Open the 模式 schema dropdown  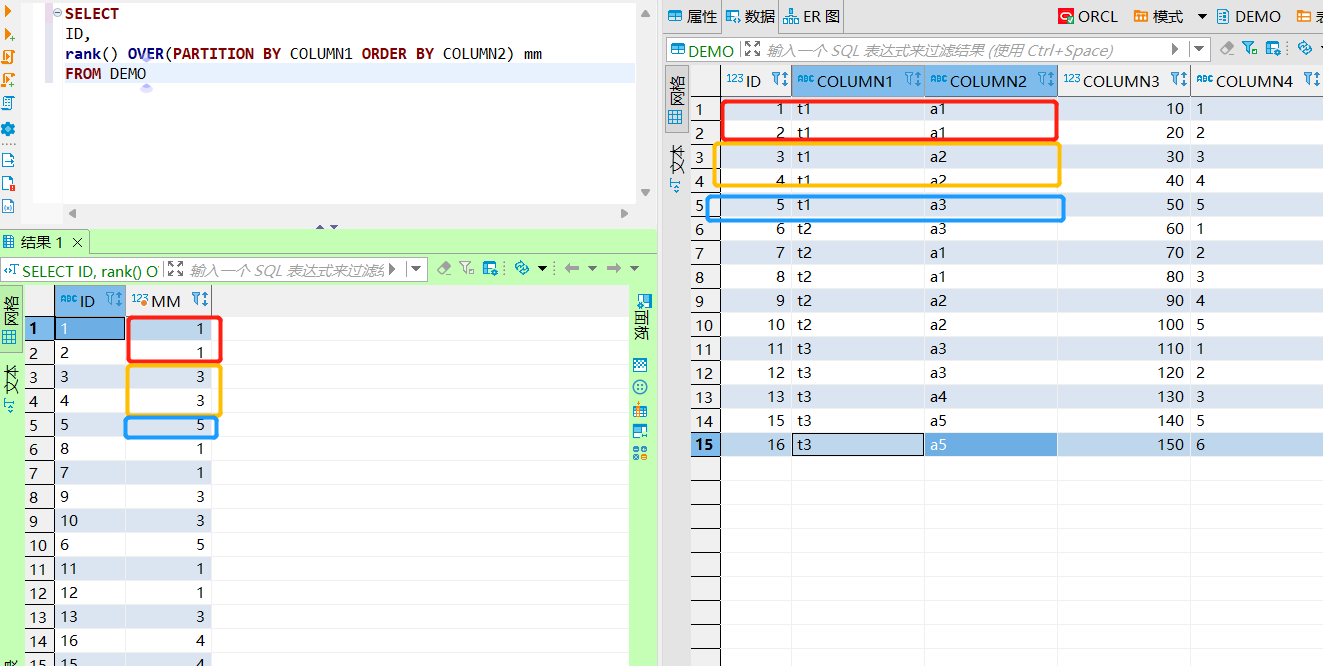click(x=1201, y=16)
